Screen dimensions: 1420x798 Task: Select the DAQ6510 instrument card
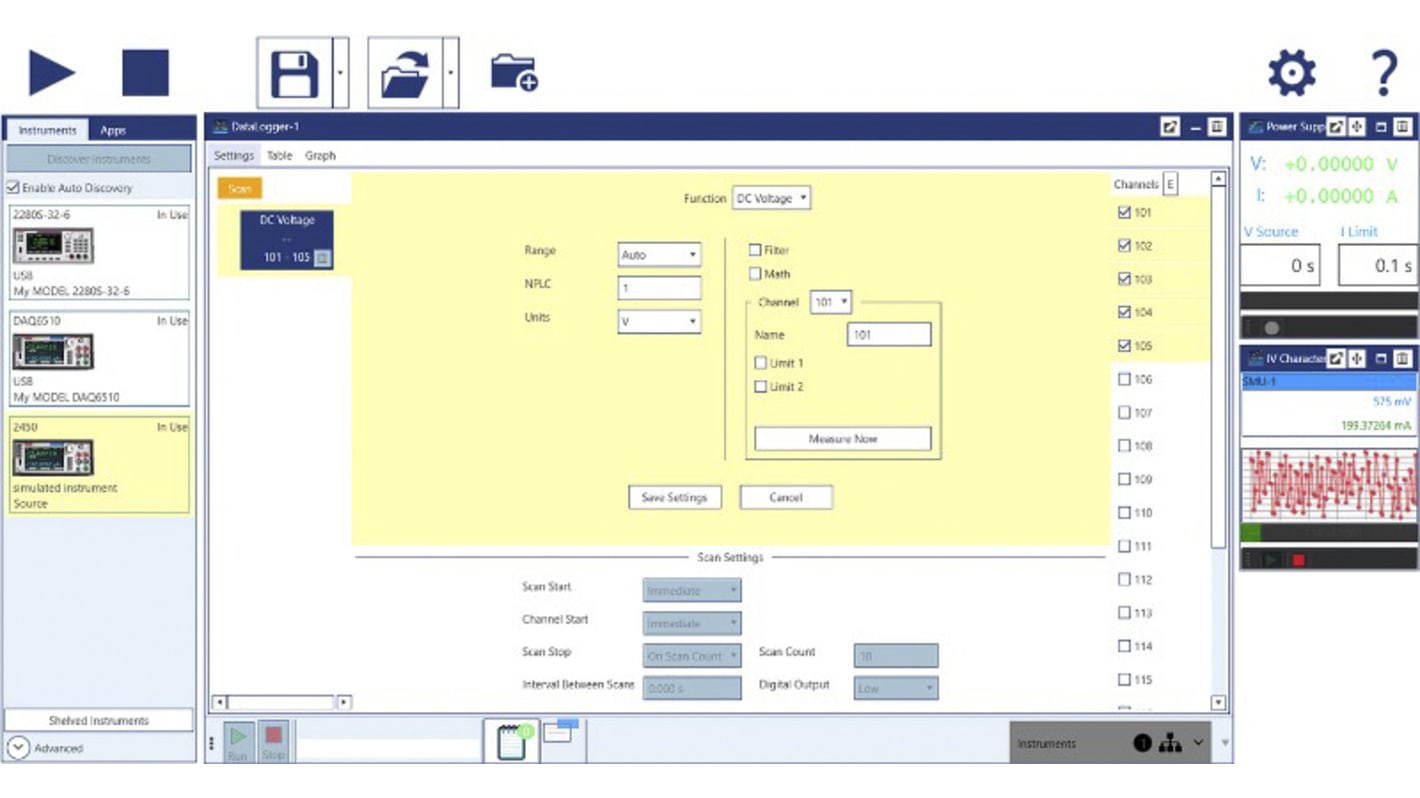point(99,358)
